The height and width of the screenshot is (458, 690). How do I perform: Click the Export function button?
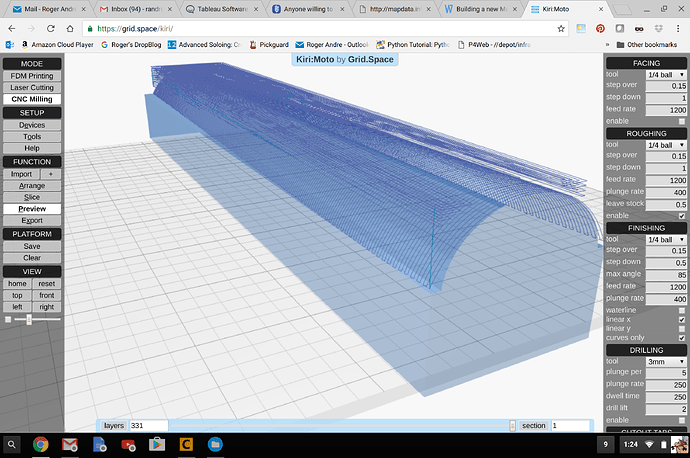(32, 220)
